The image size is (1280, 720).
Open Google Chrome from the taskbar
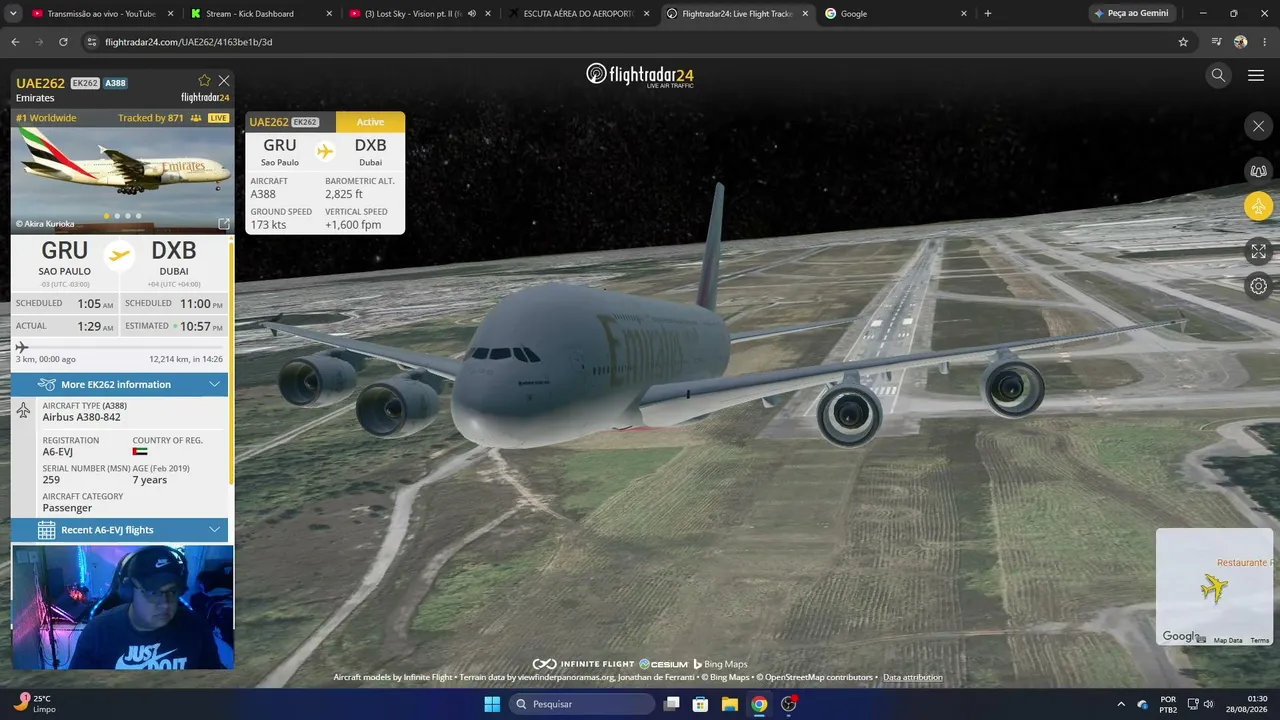coord(759,704)
